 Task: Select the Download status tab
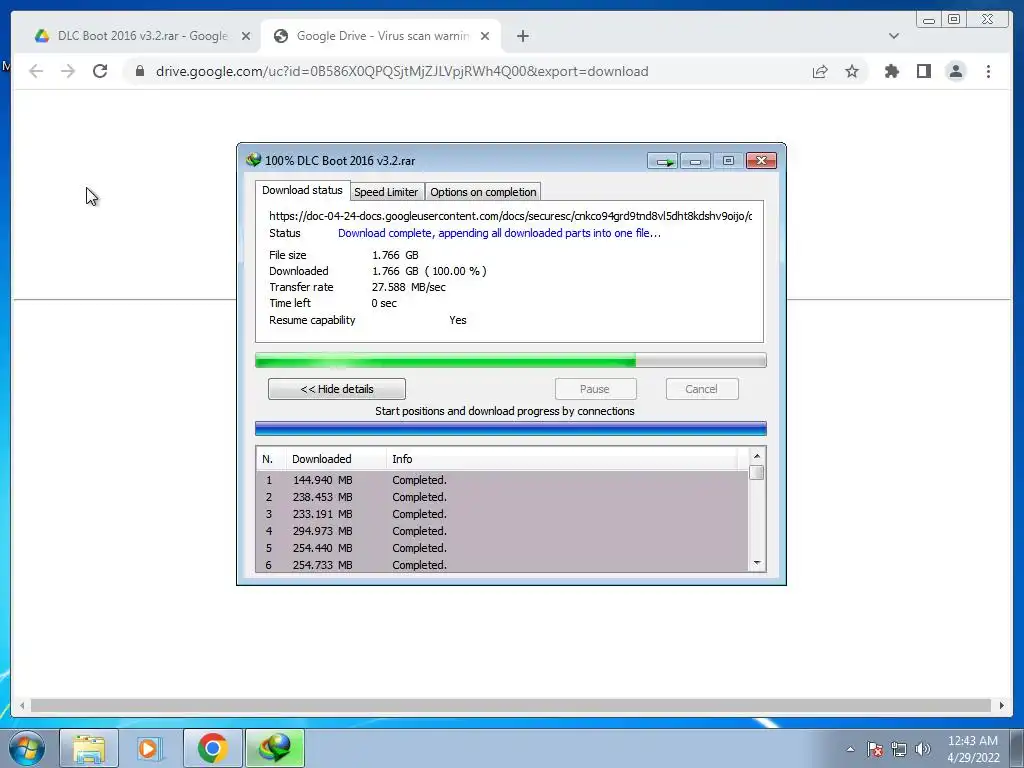tap(302, 190)
